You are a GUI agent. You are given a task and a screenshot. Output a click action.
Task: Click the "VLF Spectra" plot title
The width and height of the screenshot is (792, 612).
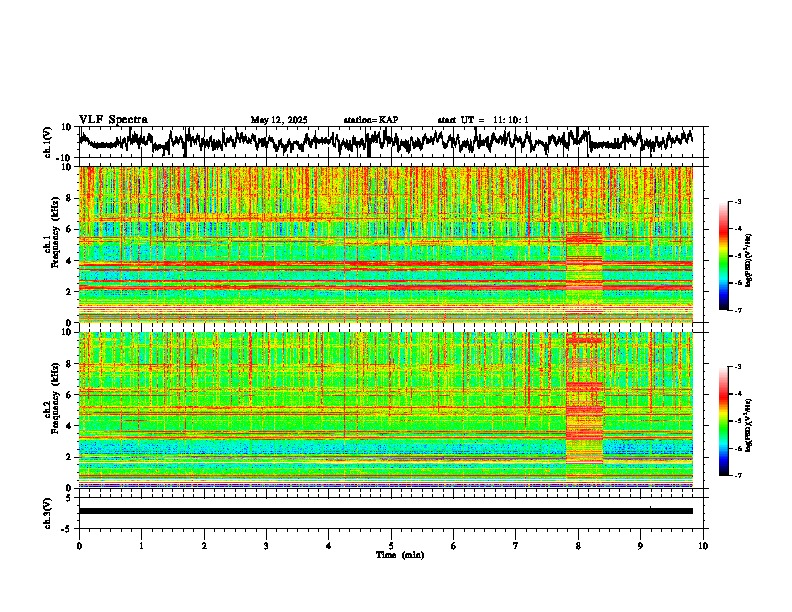point(113,120)
